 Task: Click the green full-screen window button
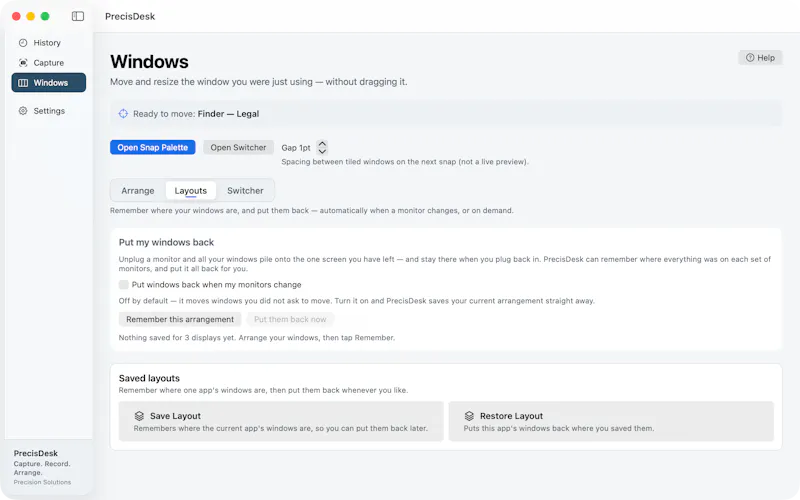click(45, 16)
